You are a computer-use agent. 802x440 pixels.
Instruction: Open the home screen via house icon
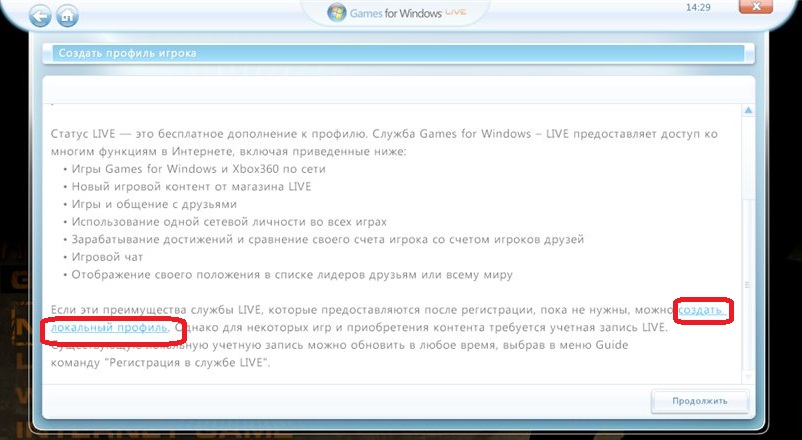point(67,15)
